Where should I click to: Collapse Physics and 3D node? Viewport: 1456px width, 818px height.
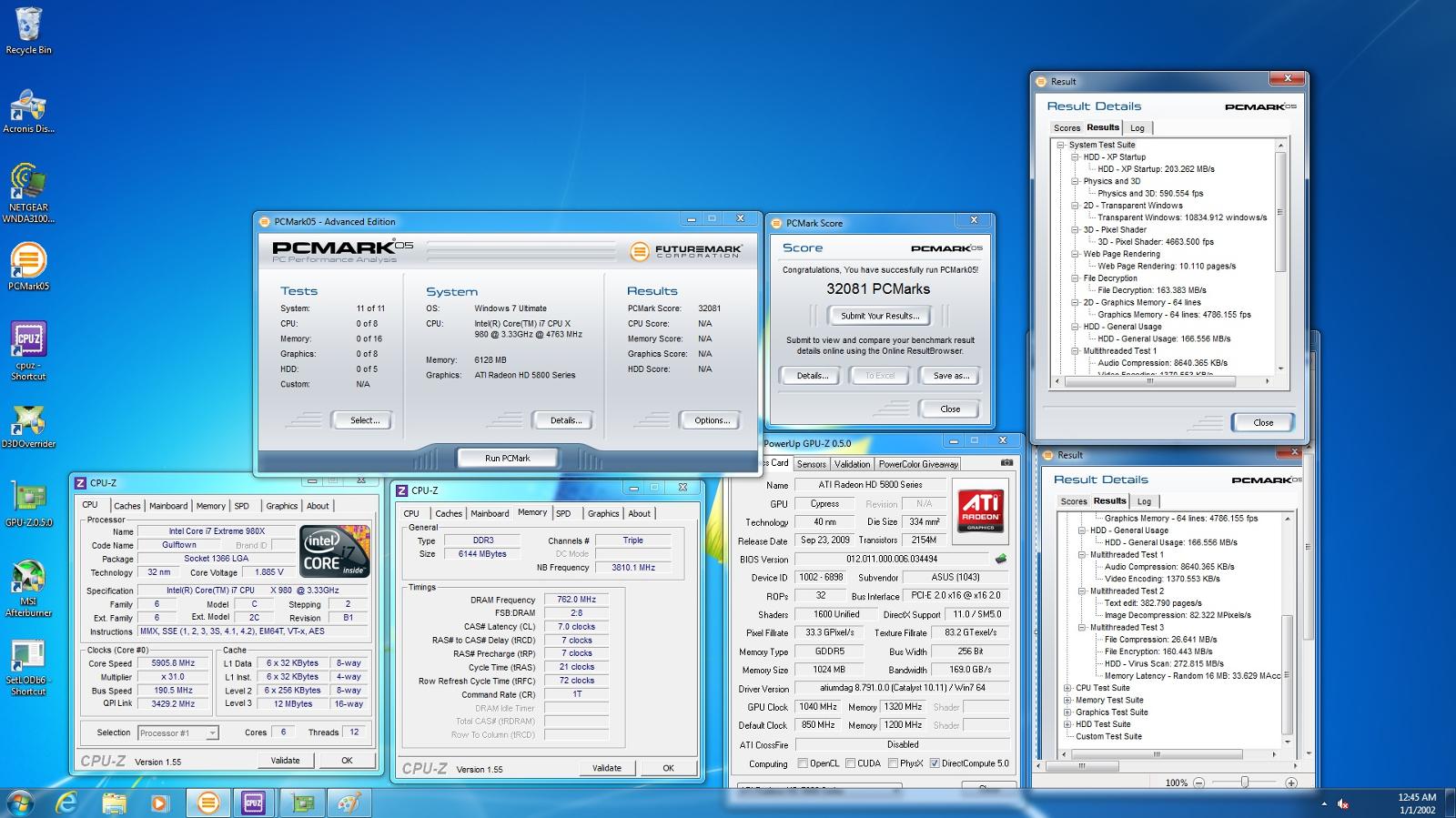click(1075, 181)
